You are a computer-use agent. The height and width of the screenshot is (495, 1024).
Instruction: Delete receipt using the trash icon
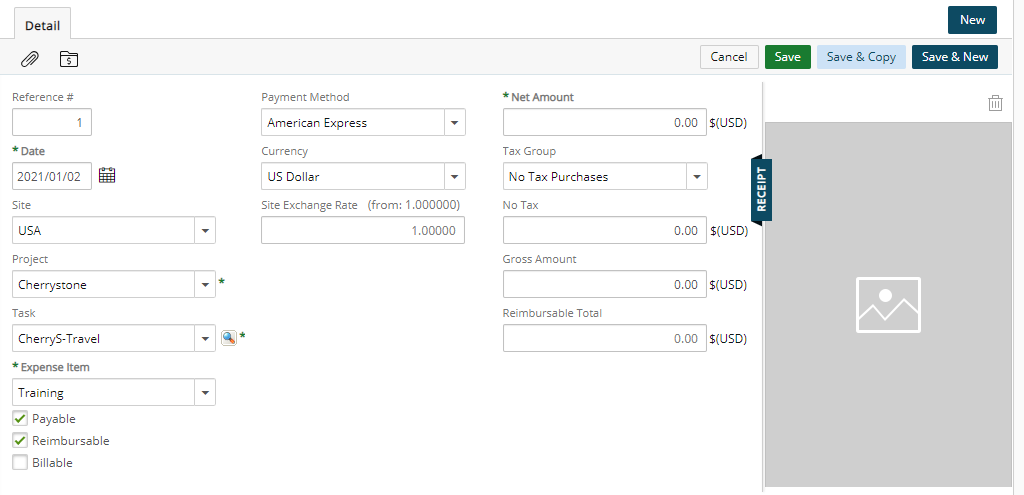pyautogui.click(x=995, y=103)
